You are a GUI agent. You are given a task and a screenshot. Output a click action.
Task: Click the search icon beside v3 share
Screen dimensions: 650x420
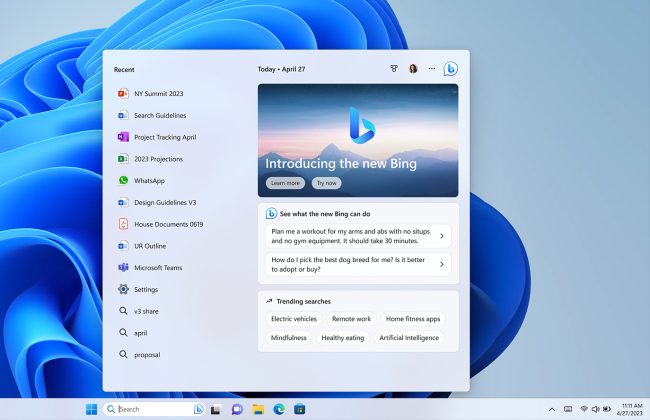pos(123,311)
